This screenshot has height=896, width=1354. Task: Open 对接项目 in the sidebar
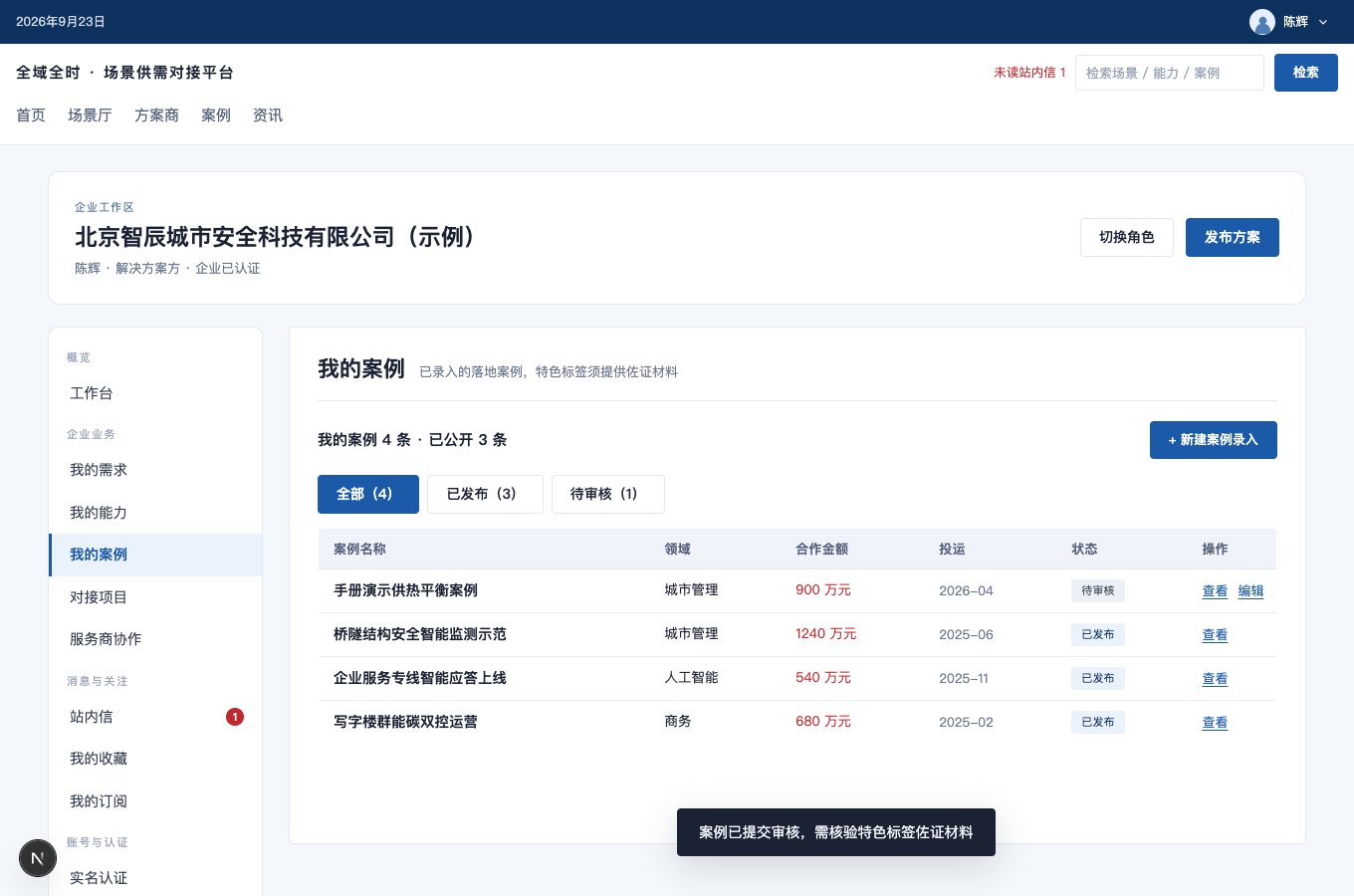155,597
